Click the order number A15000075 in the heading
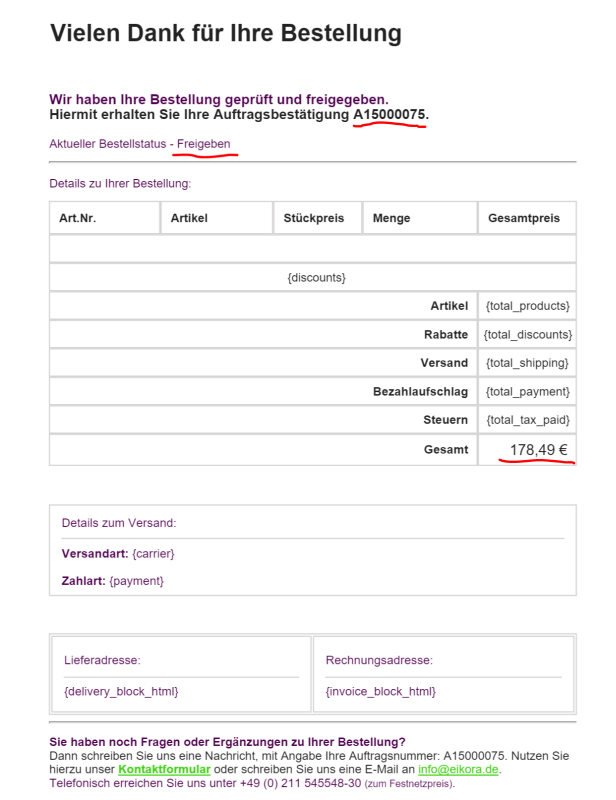 [x=389, y=114]
